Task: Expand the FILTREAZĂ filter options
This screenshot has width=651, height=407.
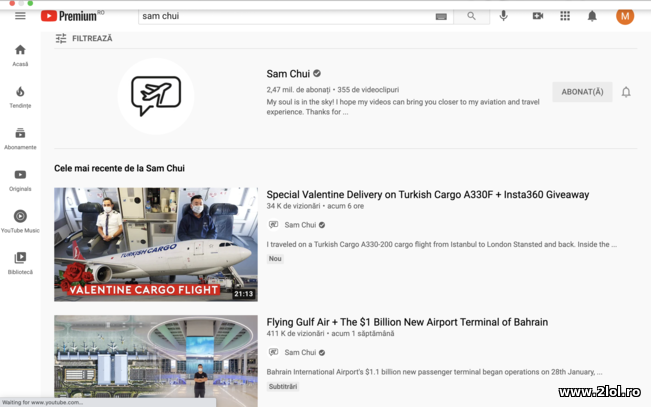Action: pyautogui.click(x=84, y=38)
